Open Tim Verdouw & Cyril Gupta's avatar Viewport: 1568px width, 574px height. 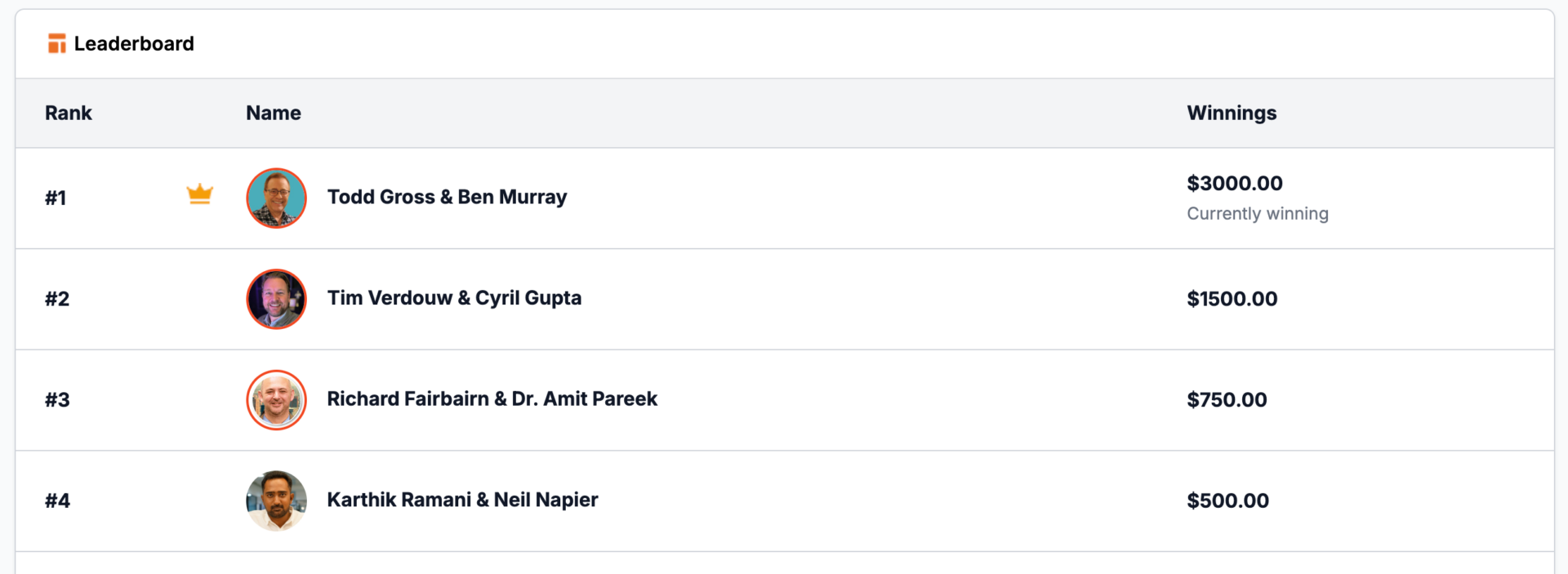(276, 299)
